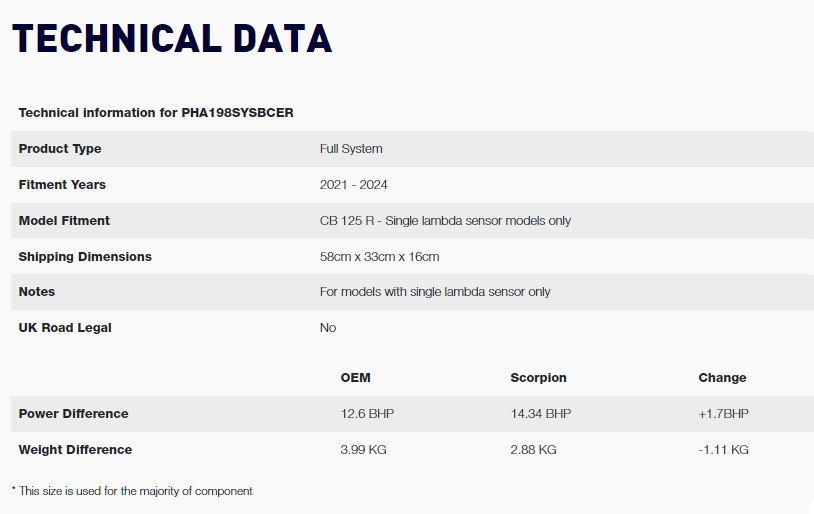Select the Full System value
Viewport: 814px width, 514px height.
[x=351, y=148]
